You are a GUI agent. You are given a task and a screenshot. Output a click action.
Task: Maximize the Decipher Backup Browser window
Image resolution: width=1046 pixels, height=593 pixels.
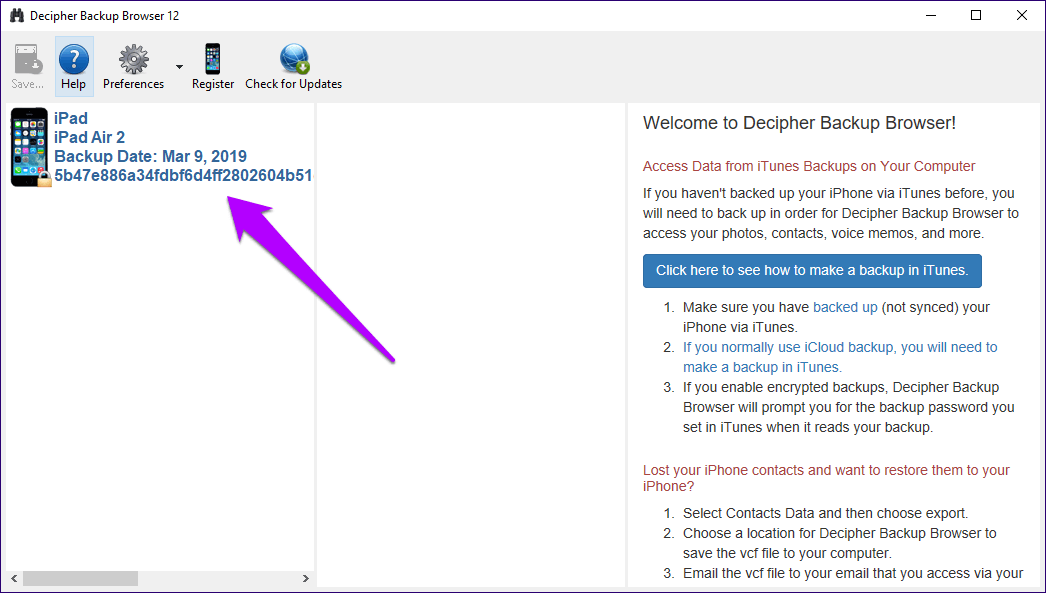(976, 15)
